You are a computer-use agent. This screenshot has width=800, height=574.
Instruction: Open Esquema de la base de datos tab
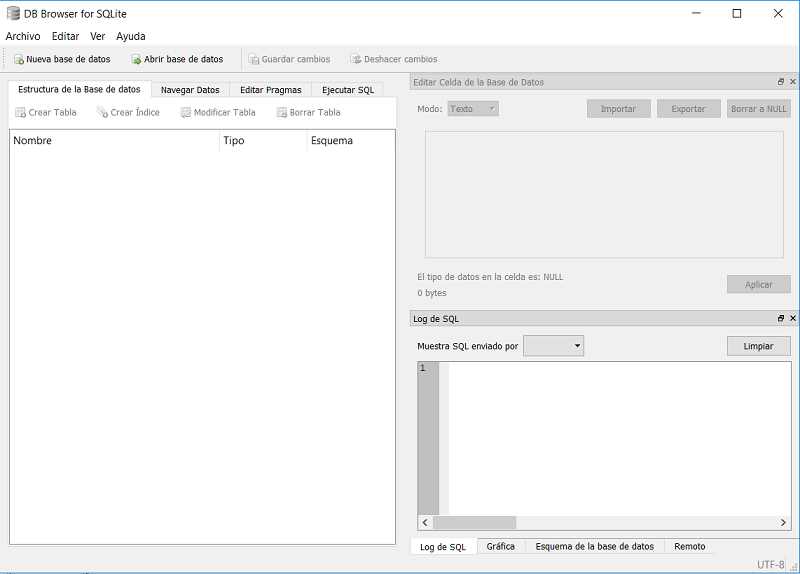pos(594,546)
